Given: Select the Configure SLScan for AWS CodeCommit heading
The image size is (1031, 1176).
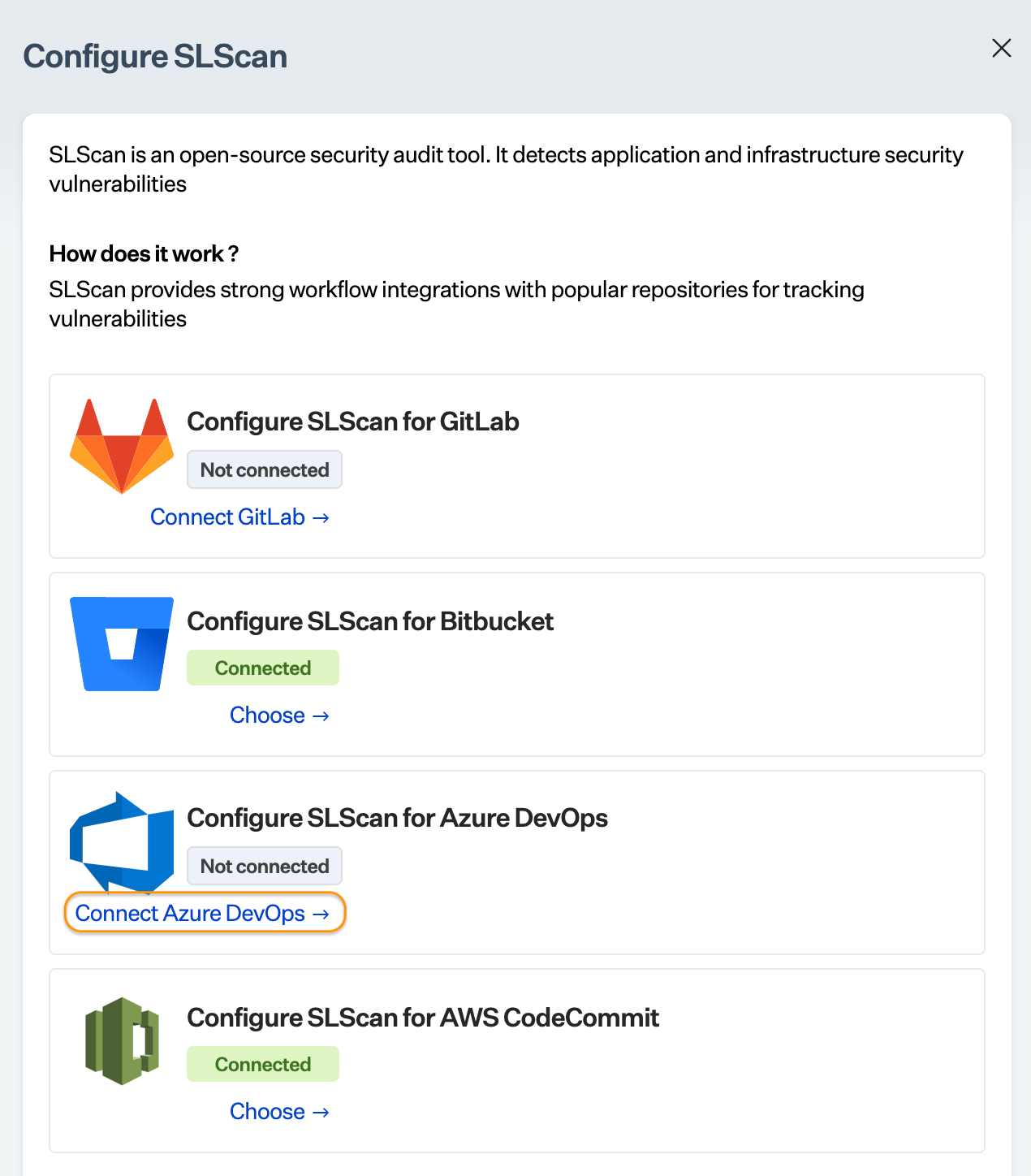Looking at the screenshot, I should (x=423, y=1018).
